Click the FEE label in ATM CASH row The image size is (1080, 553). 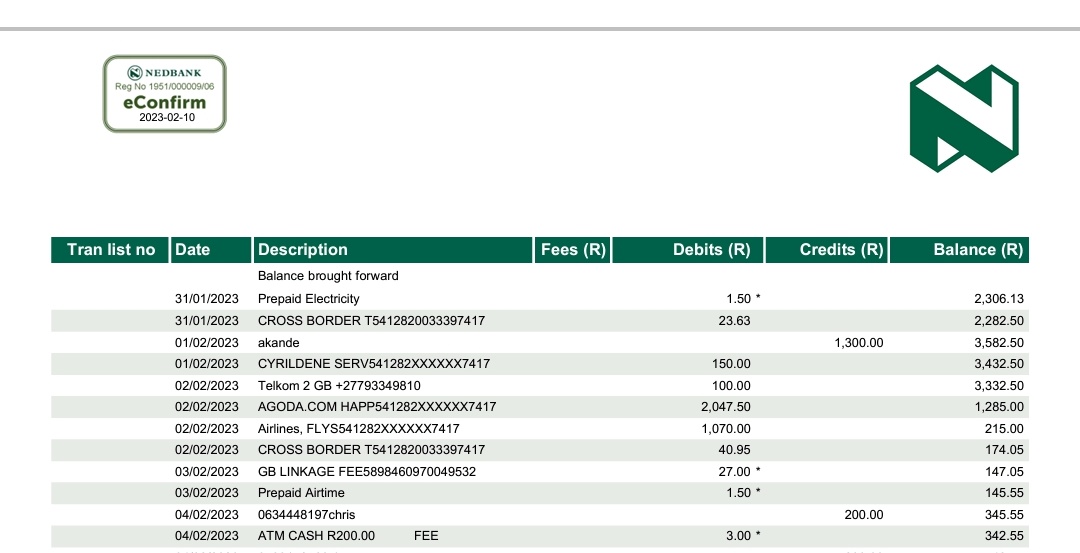pos(426,536)
